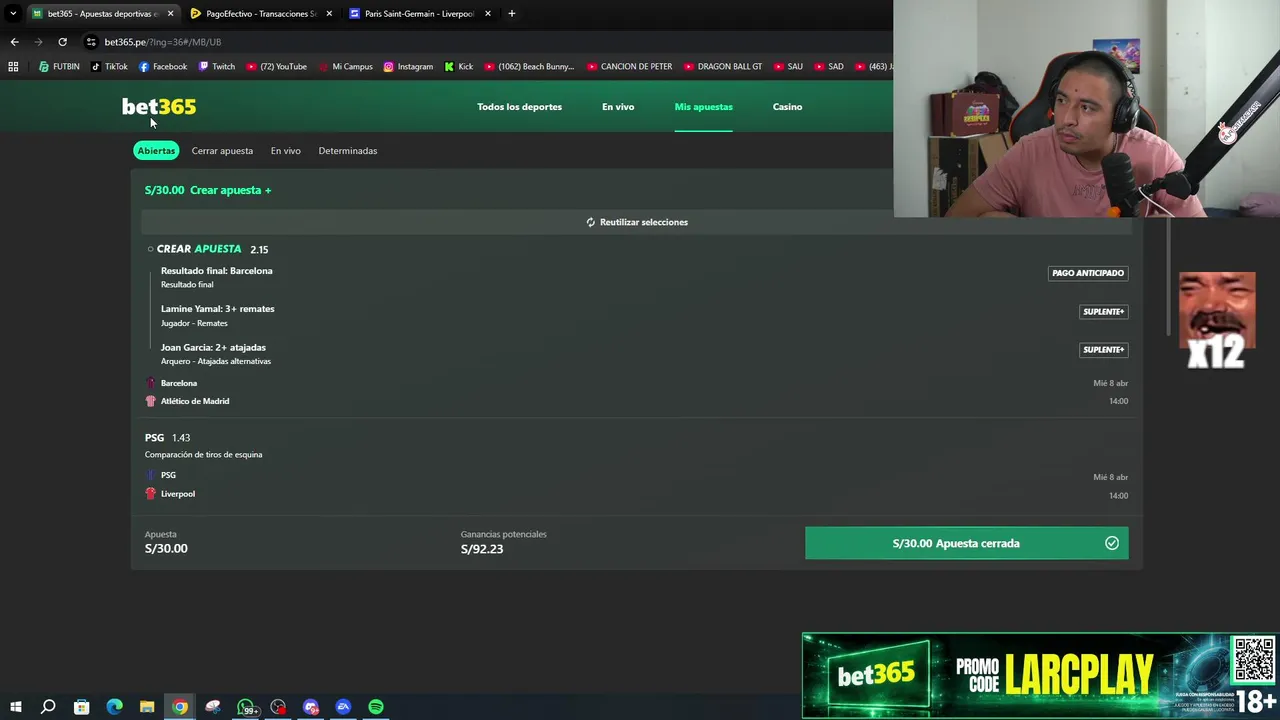Viewport: 1280px width, 720px height.
Task: Toggle the Crear Apuesta bet circle marker
Action: point(150,249)
